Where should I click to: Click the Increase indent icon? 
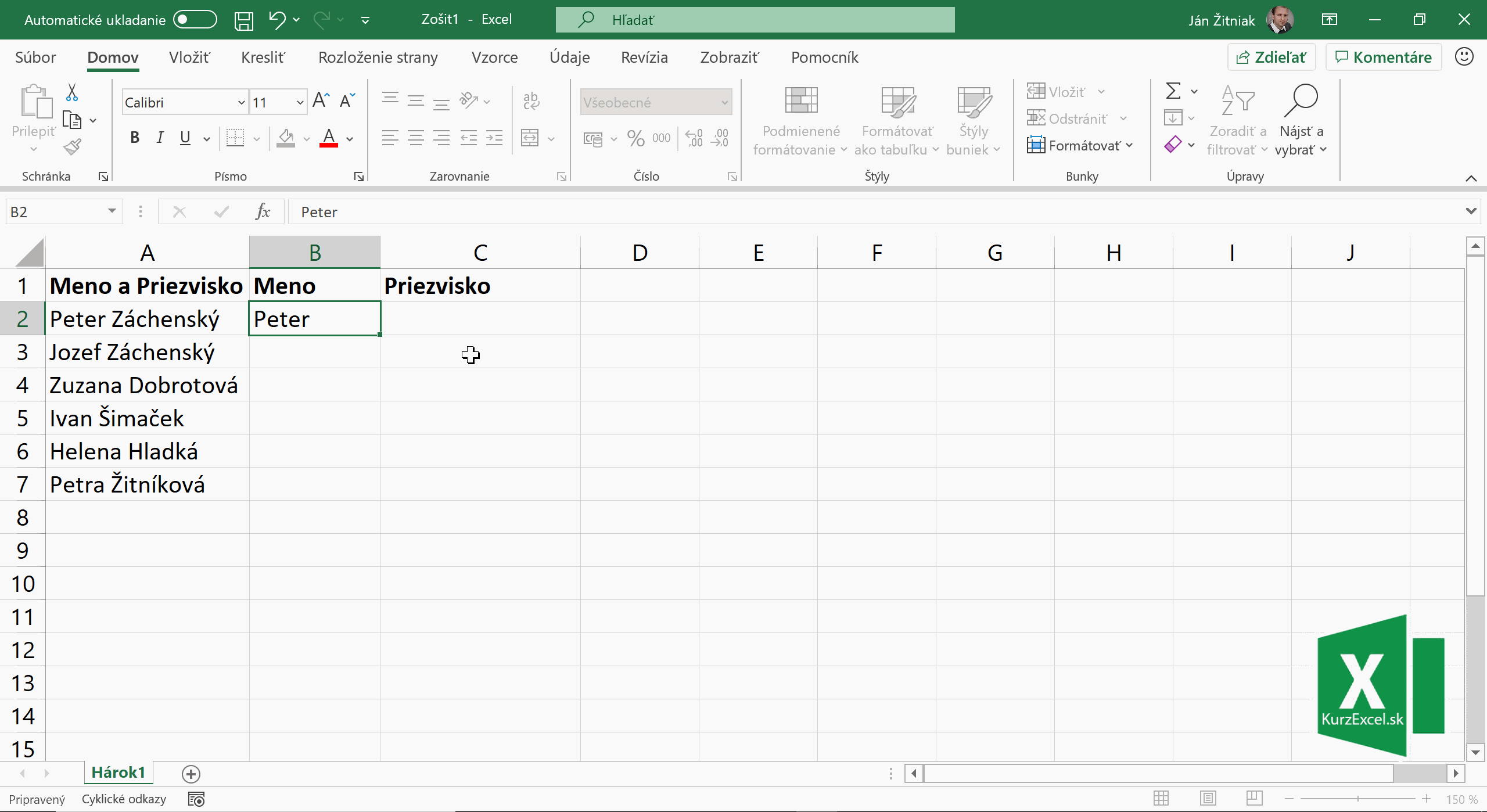pos(494,138)
